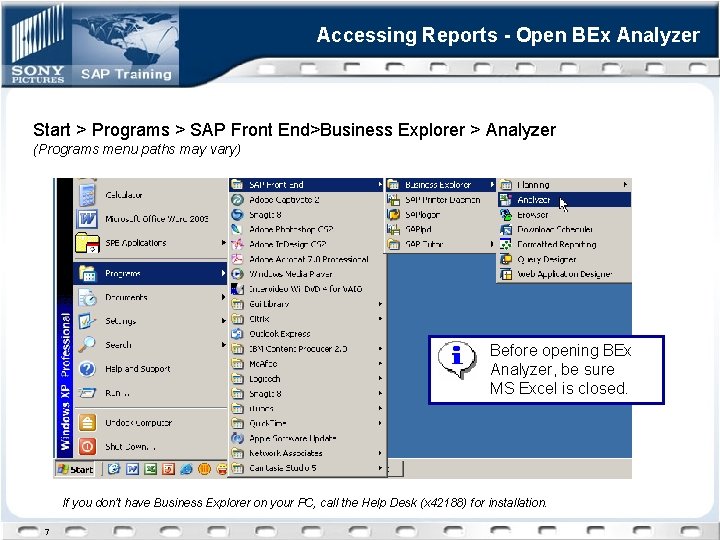The height and width of the screenshot is (540, 720).
Task: Click the PowerPoint quick launch taskbar icon
Action: click(169, 469)
